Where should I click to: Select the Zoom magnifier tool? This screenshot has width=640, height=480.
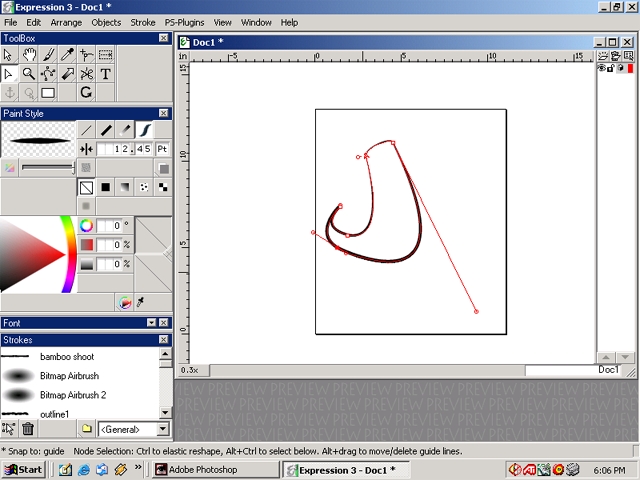pos(29,74)
